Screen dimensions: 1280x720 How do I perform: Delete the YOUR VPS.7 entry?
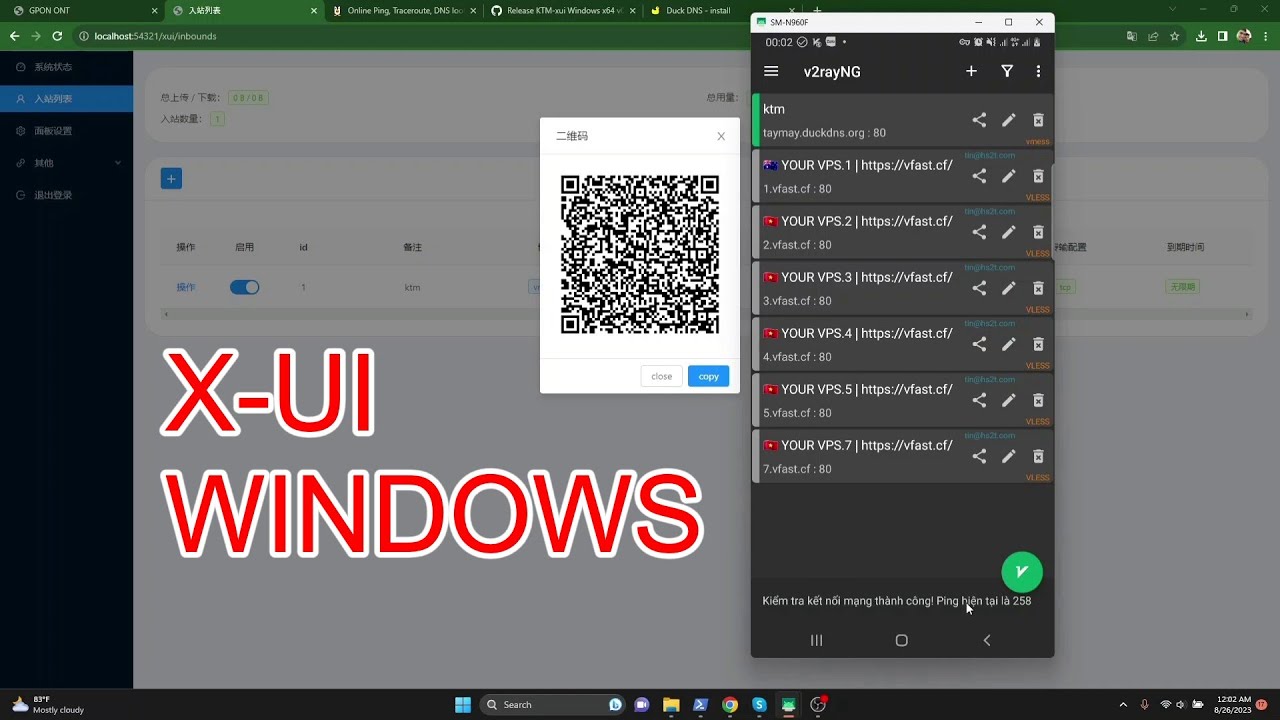(1038, 456)
